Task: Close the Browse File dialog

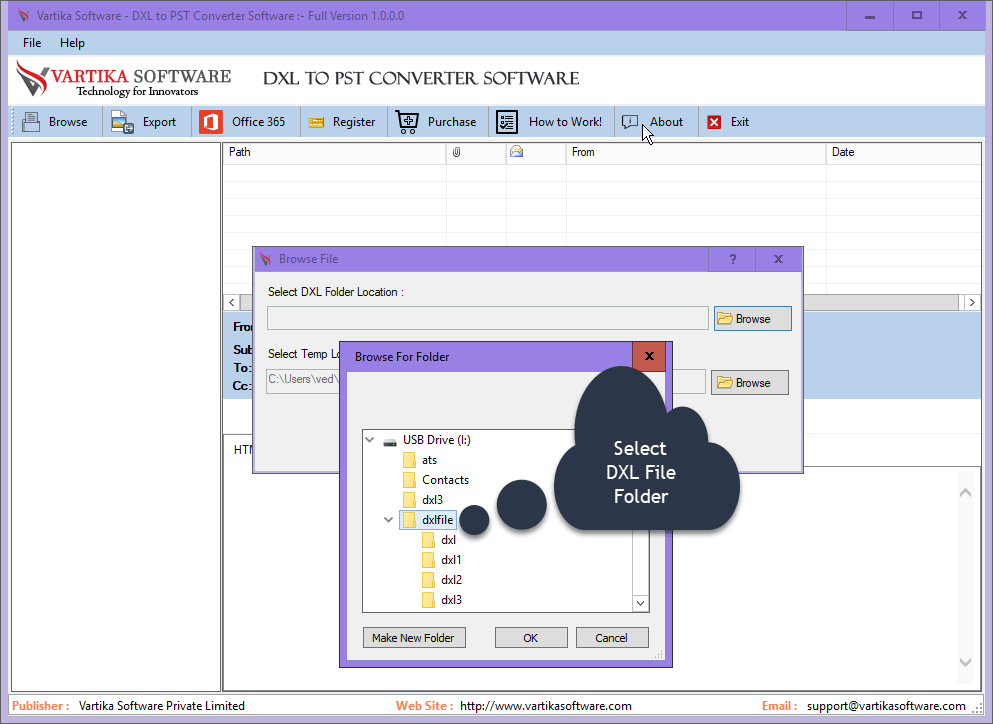Action: click(778, 259)
